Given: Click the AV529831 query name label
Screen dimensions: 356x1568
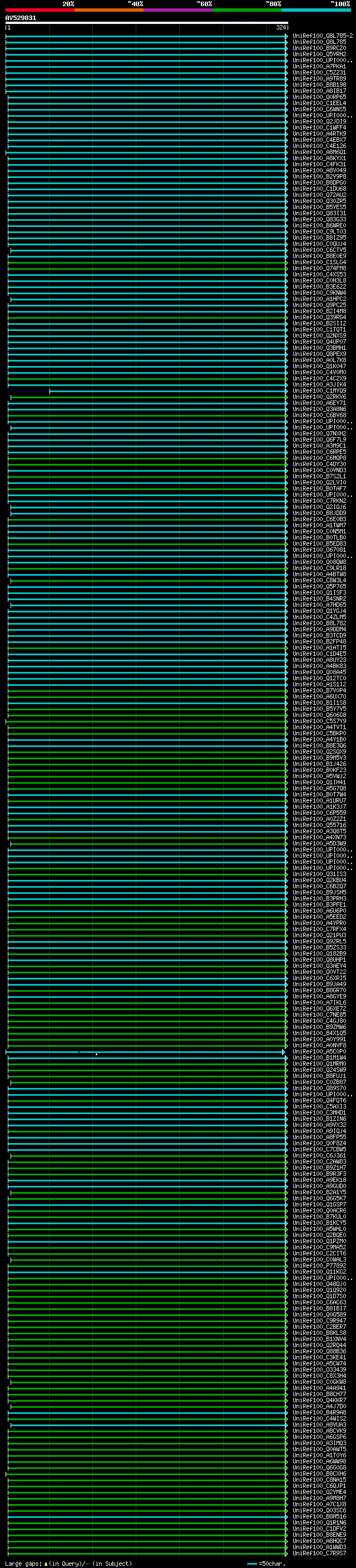Looking at the screenshot, I should pos(21,18).
